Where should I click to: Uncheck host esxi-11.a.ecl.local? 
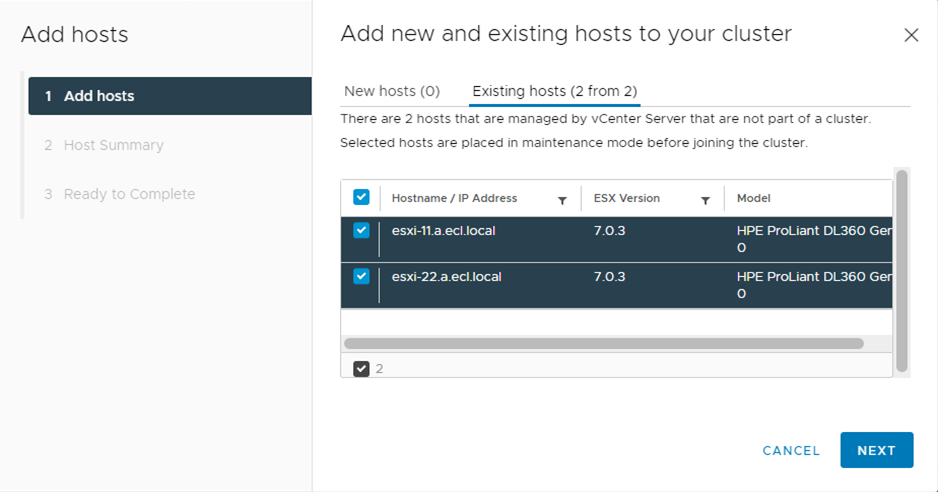tap(361, 231)
